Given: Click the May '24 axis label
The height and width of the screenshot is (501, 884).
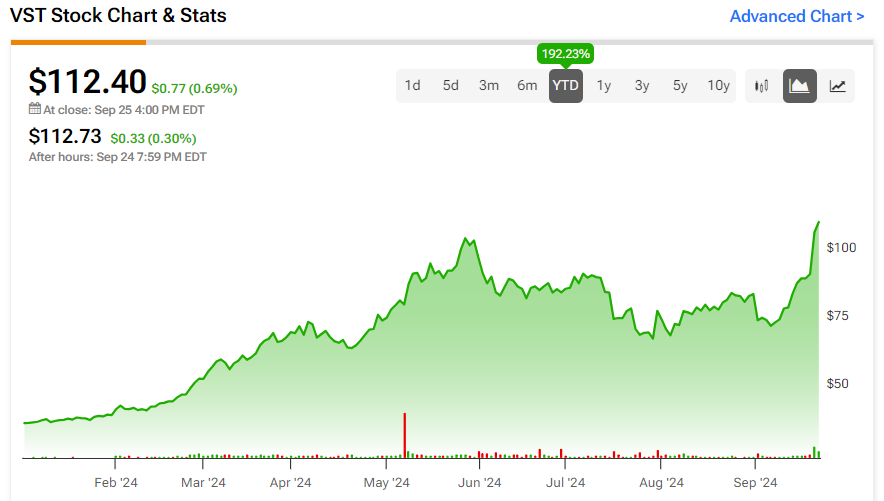Looking at the screenshot, I should tap(386, 483).
